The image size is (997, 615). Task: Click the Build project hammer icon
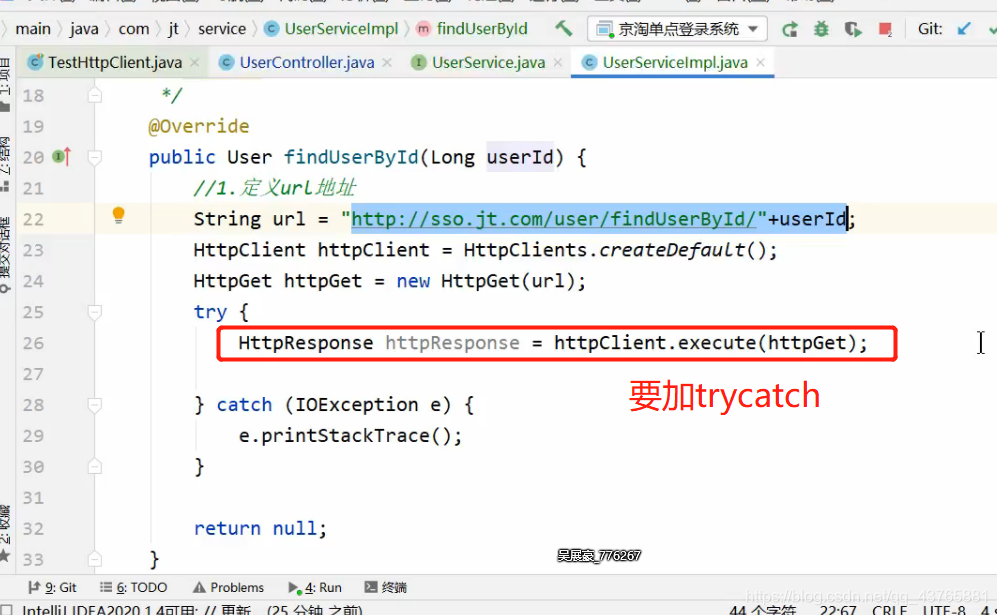coord(563,29)
